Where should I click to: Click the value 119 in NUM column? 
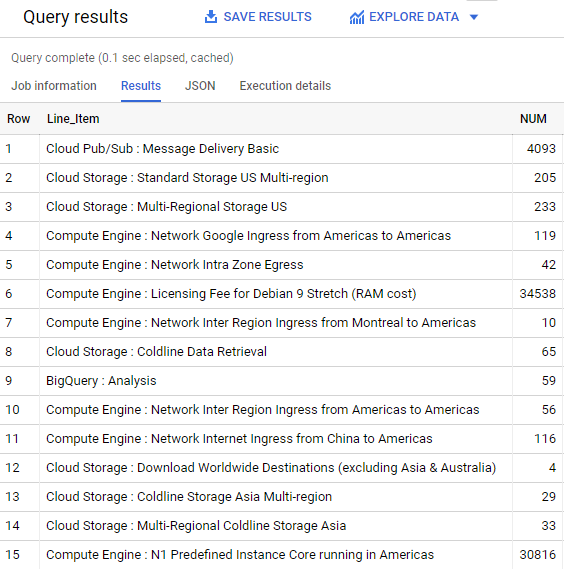pyautogui.click(x=545, y=236)
